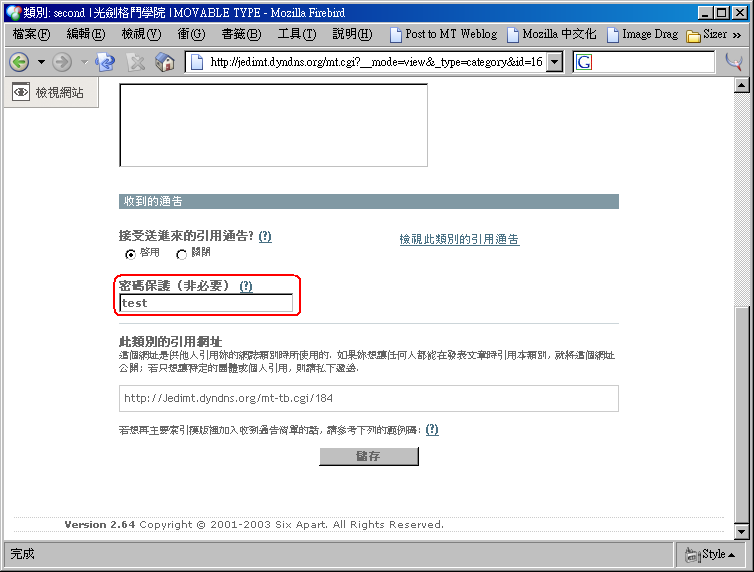Click the Version 2.64 copyright text
This screenshot has width=754, height=572.
(254, 524)
